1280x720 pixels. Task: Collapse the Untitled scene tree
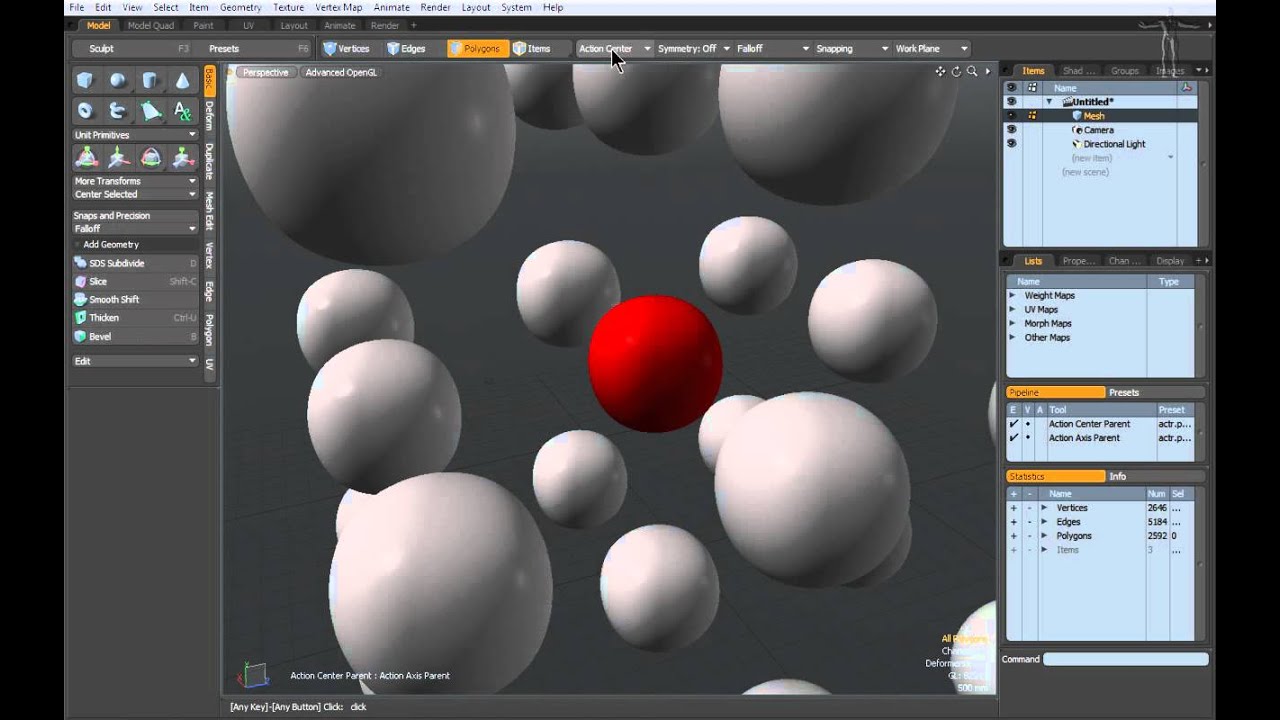(x=1049, y=102)
